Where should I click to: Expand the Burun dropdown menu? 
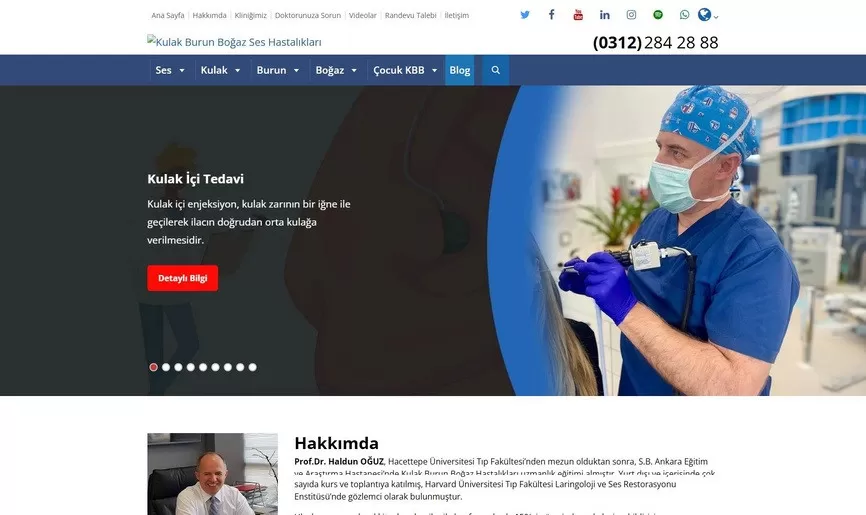click(x=277, y=70)
